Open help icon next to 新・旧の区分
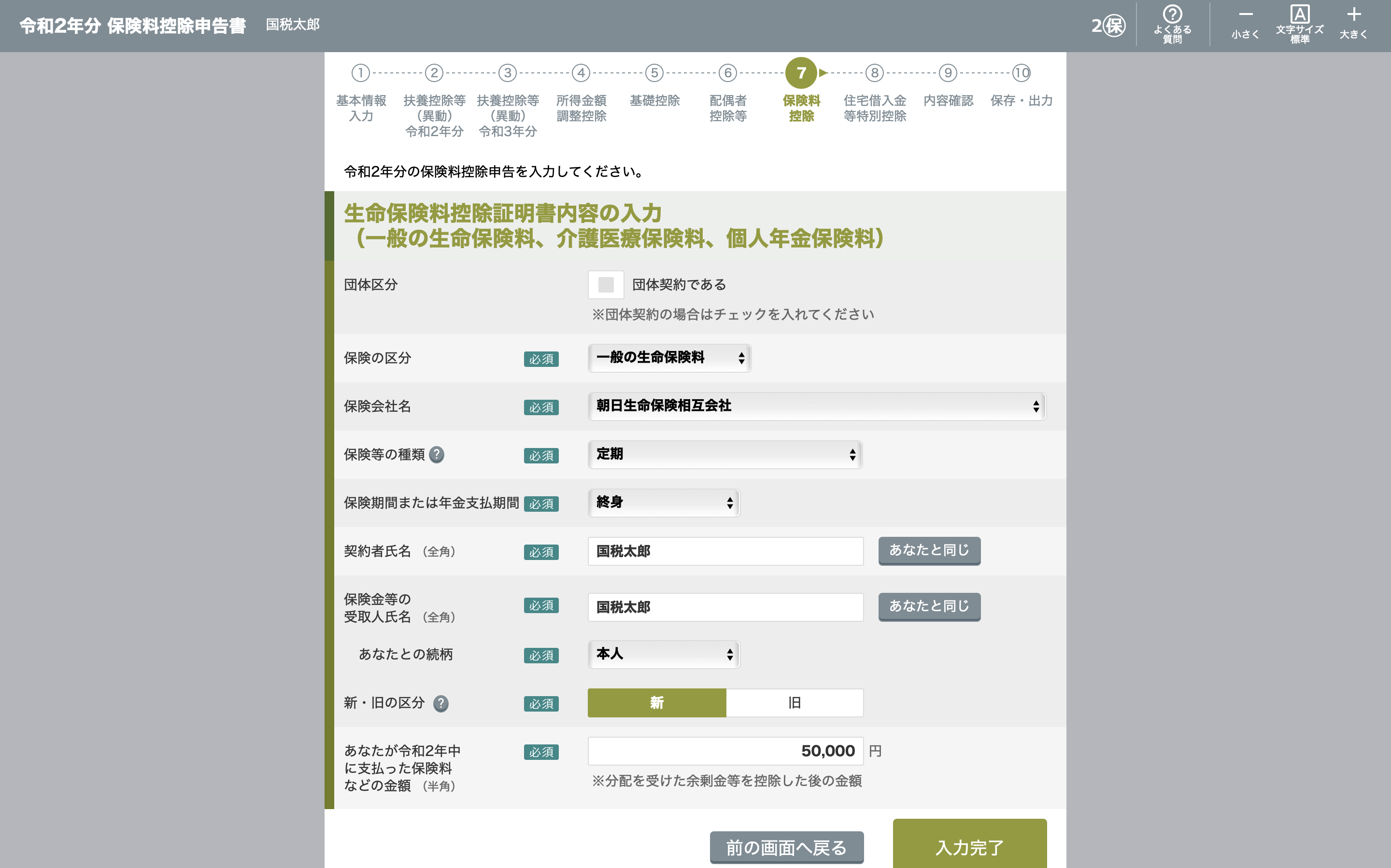 440,703
